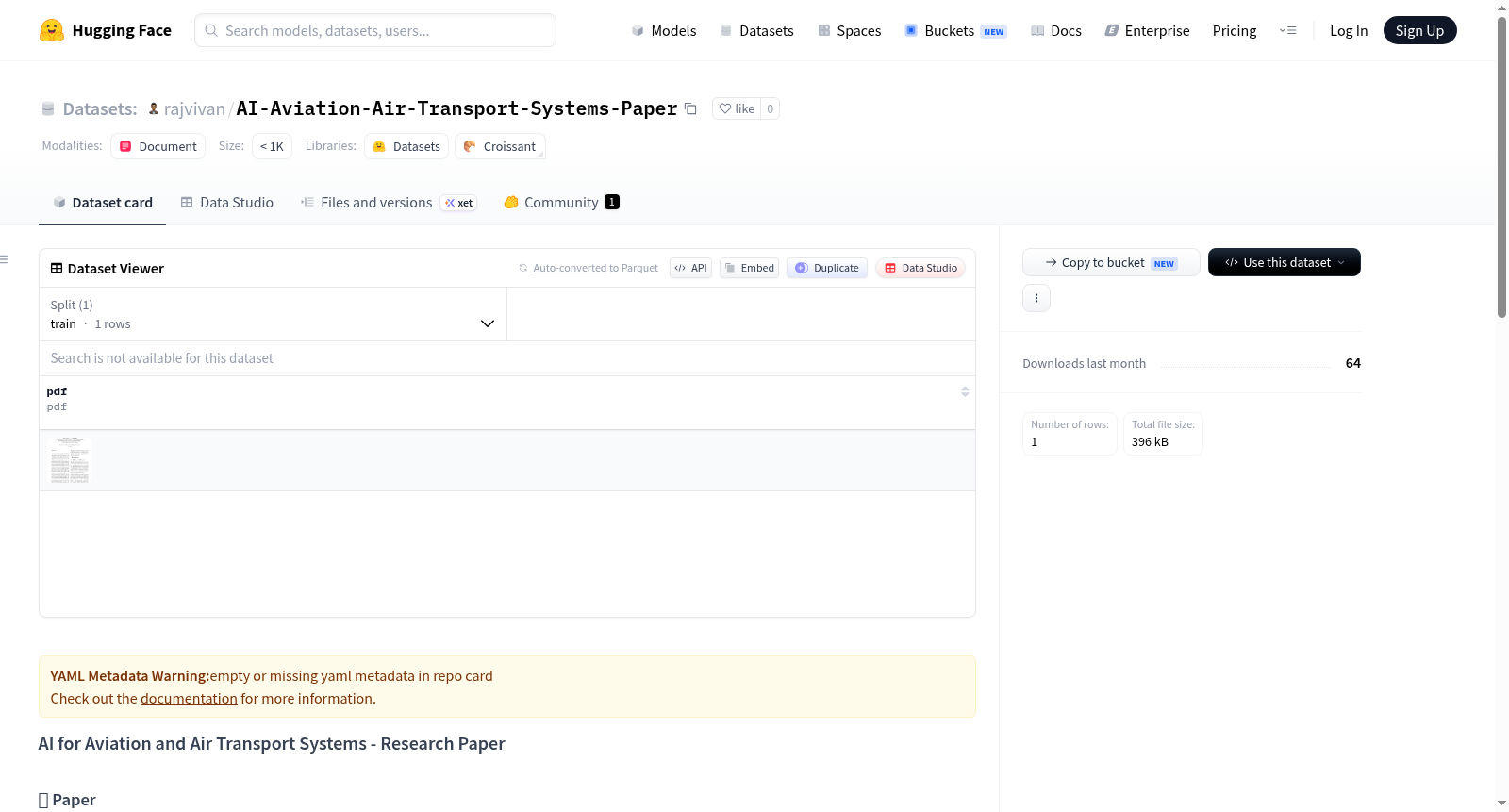Open the Models menu item
This screenshot has height=812, width=1509.
pyautogui.click(x=664, y=31)
